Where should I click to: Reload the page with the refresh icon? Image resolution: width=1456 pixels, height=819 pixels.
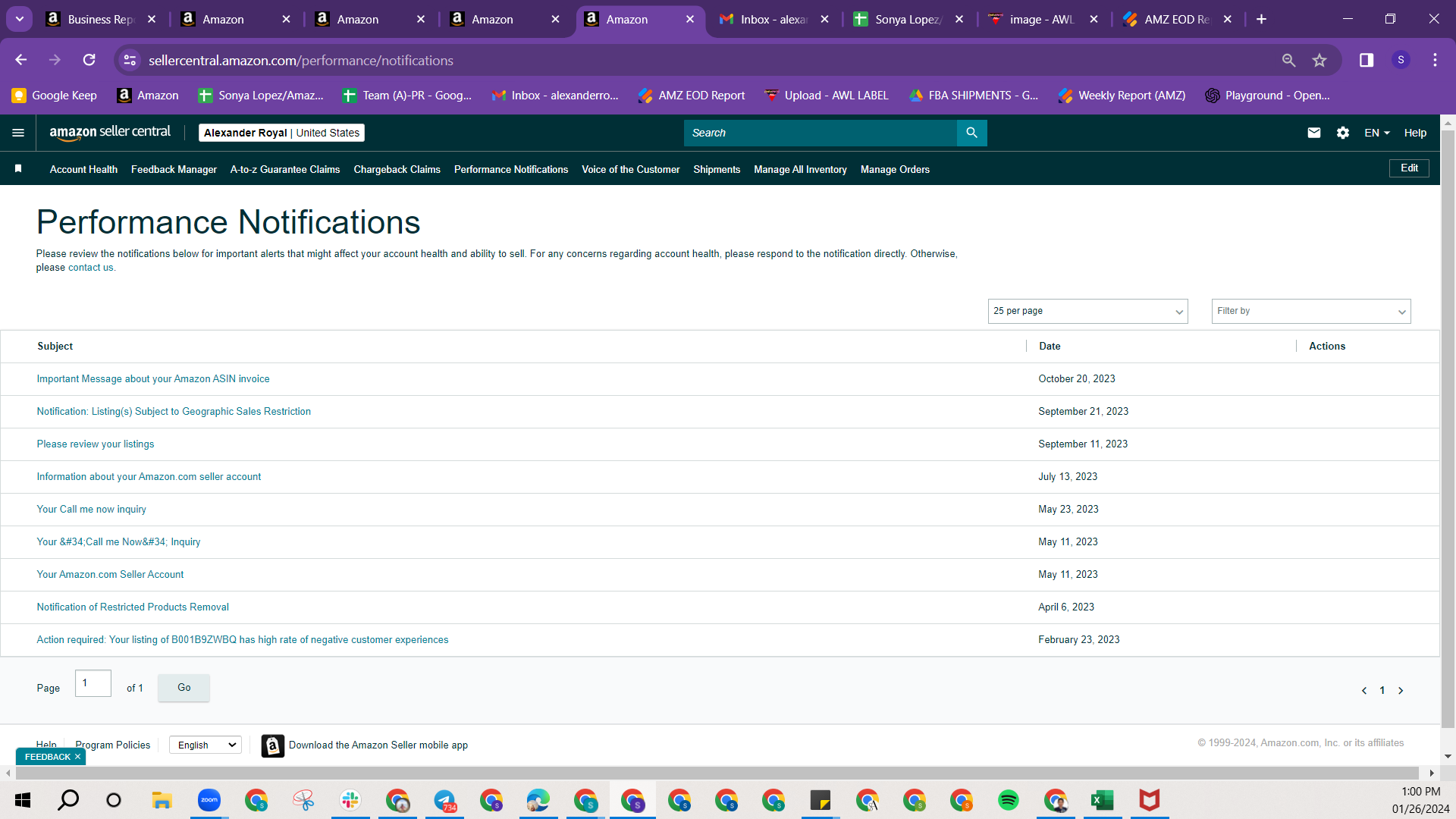pos(89,60)
